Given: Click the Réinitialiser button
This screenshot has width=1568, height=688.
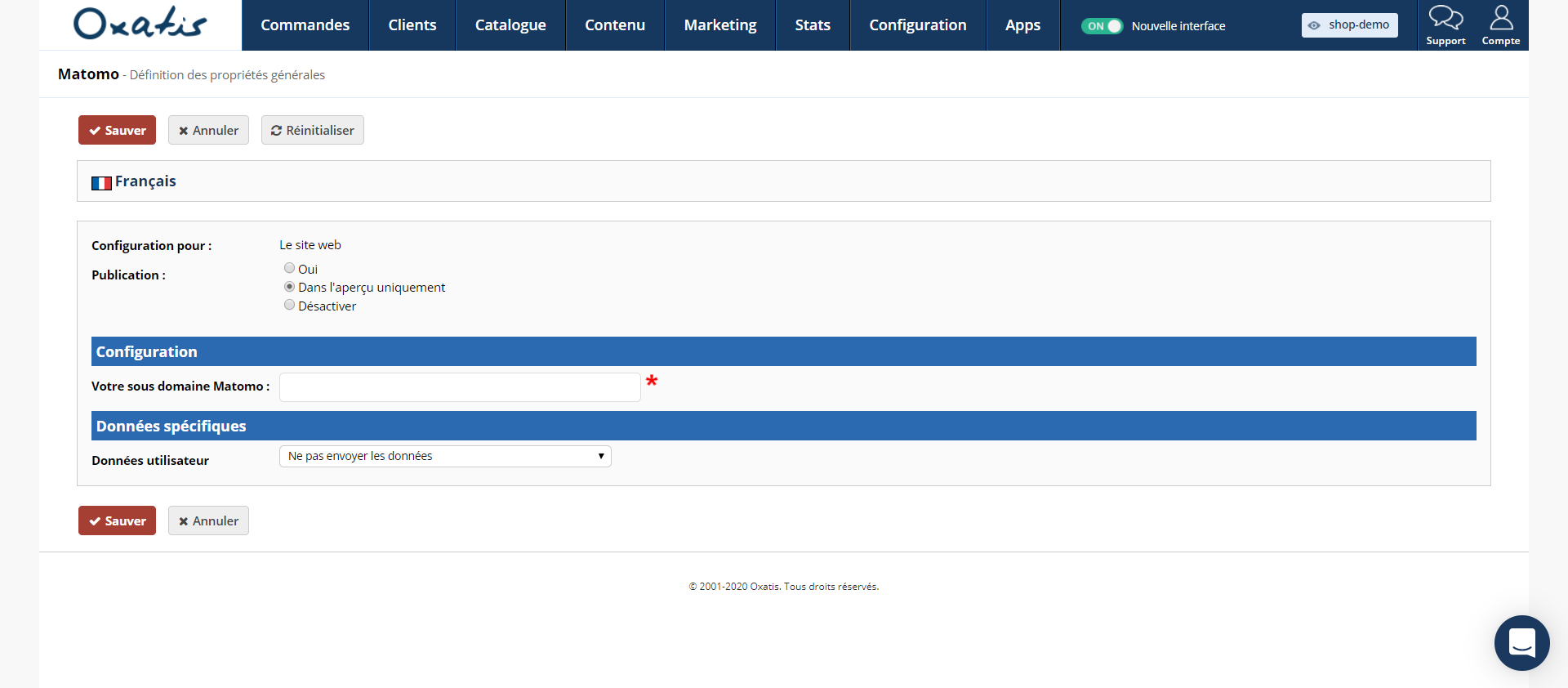Looking at the screenshot, I should 313,130.
